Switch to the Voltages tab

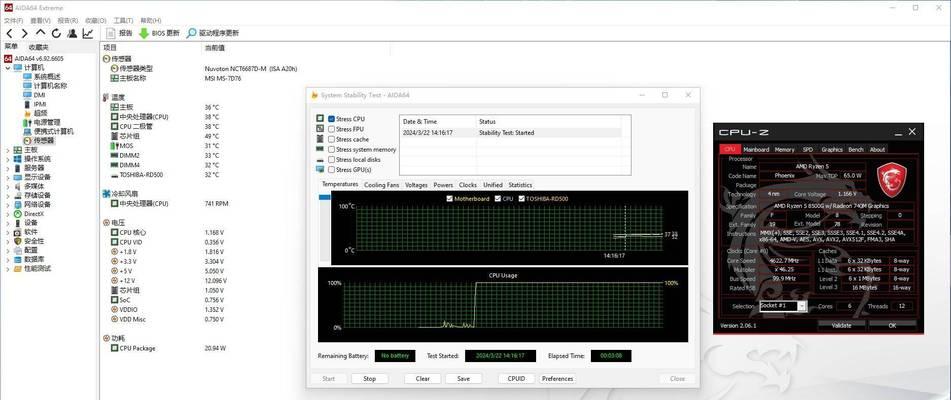tap(416, 185)
